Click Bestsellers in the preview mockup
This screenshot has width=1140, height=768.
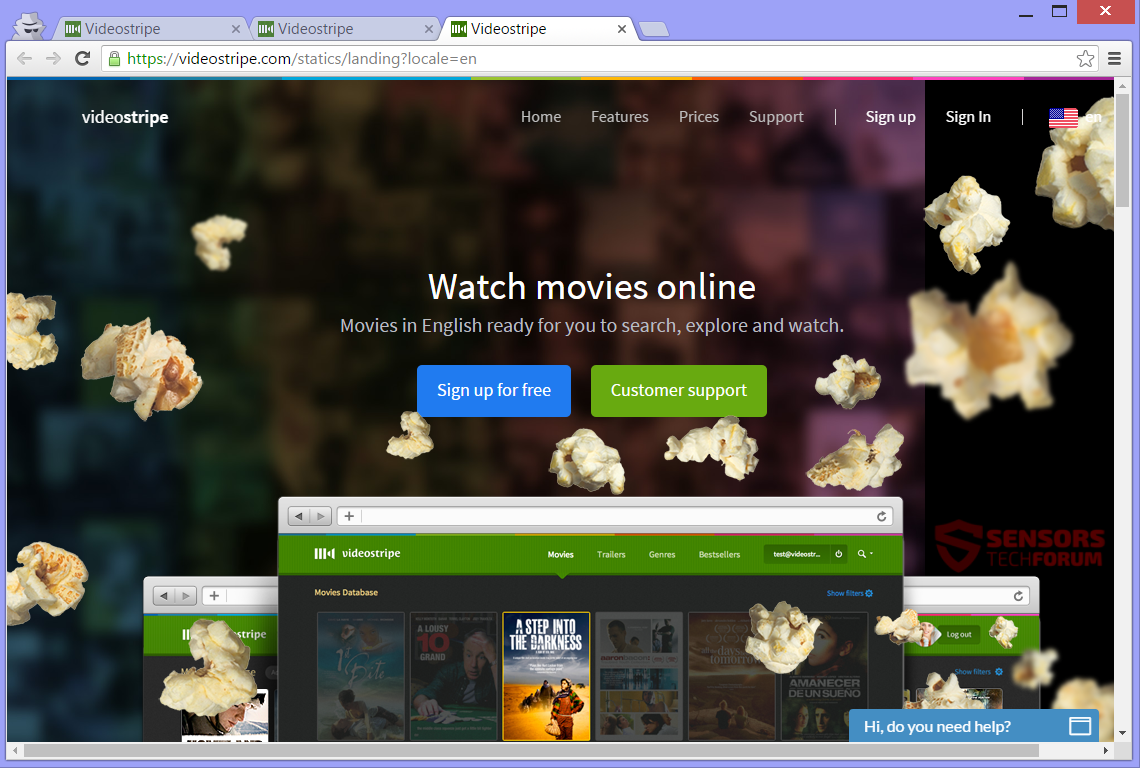pyautogui.click(x=720, y=554)
